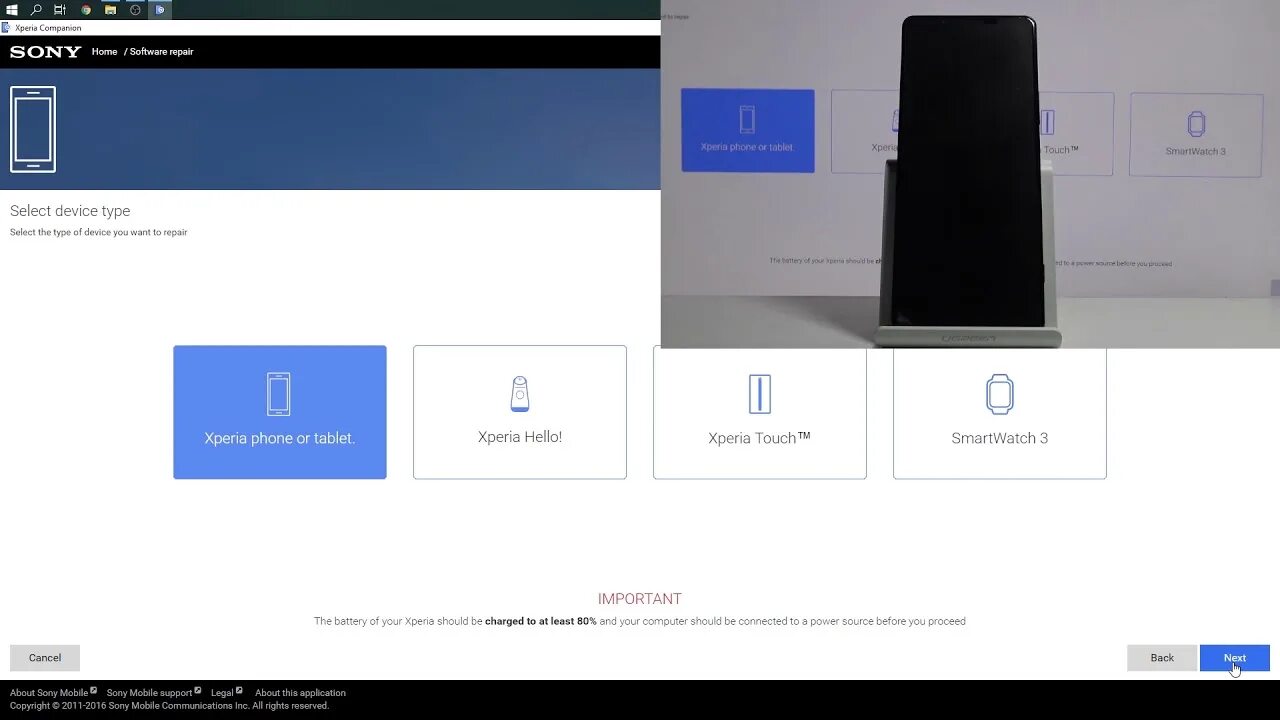Open the Home breadcrumb link
Screen dimensions: 1280x720
coord(104,52)
